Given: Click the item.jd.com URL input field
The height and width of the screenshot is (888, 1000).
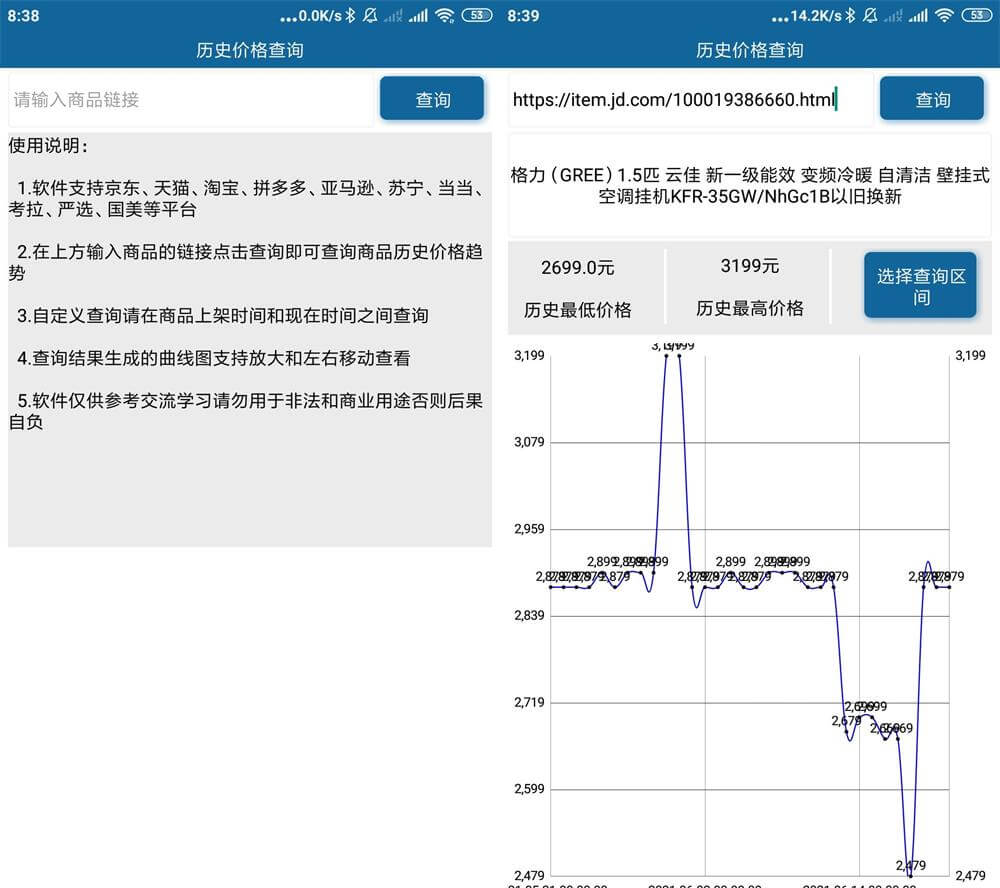Looking at the screenshot, I should click(691, 100).
